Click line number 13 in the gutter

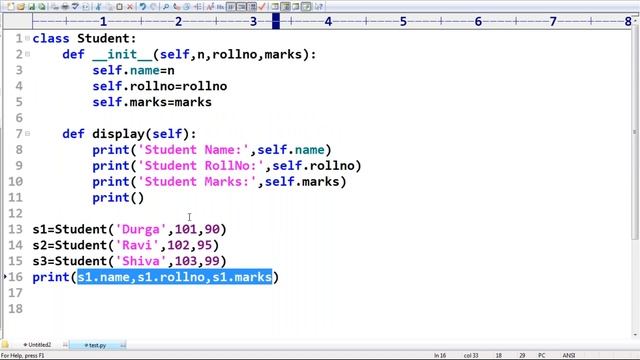(16, 229)
